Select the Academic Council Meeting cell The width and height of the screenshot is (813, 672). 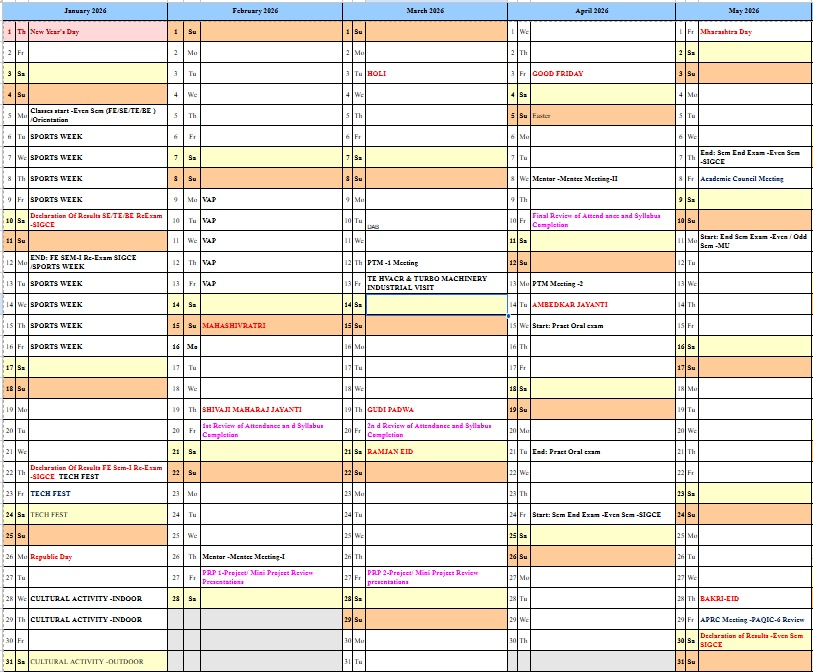[x=754, y=179]
